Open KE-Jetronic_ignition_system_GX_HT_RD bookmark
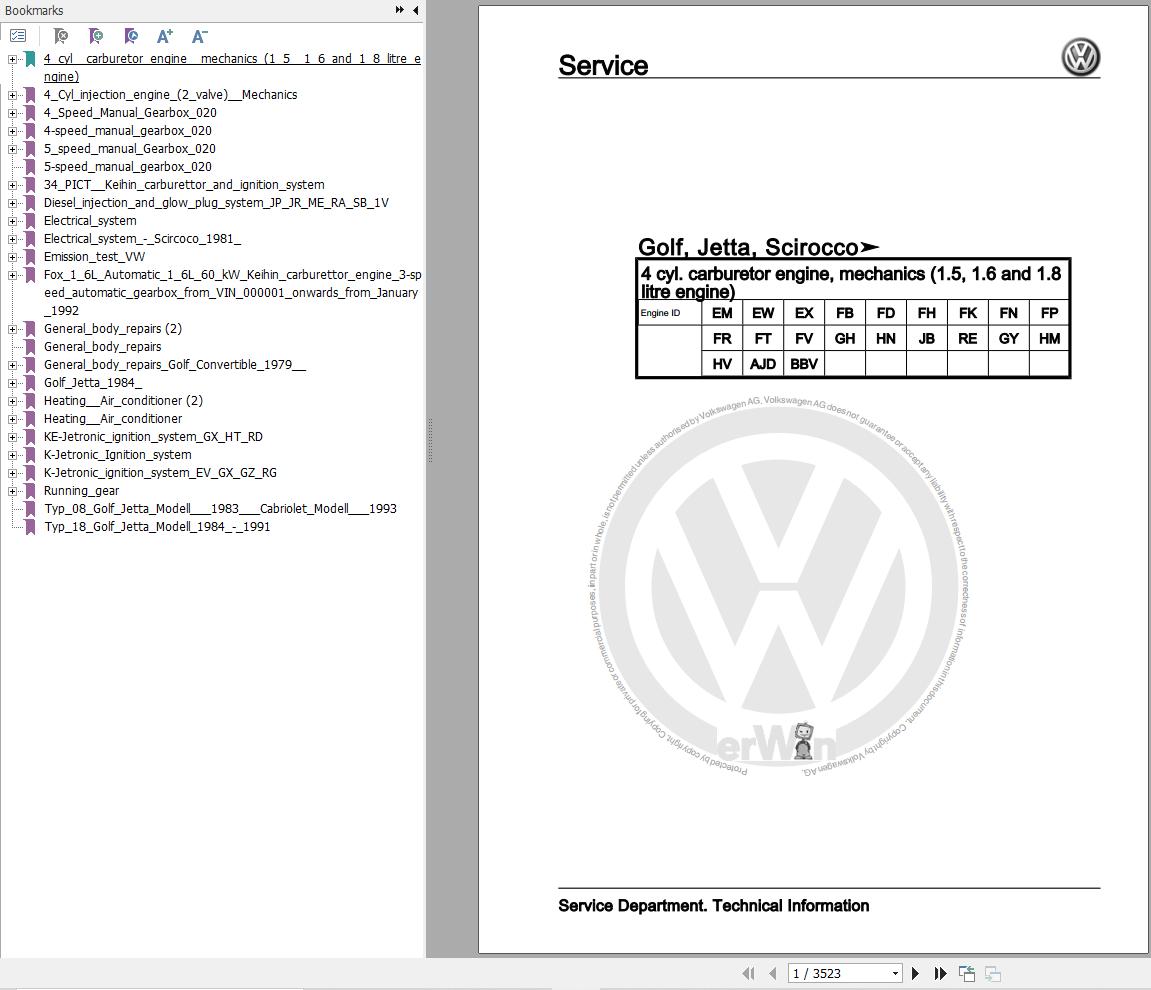This screenshot has height=990, width=1151. (x=153, y=437)
